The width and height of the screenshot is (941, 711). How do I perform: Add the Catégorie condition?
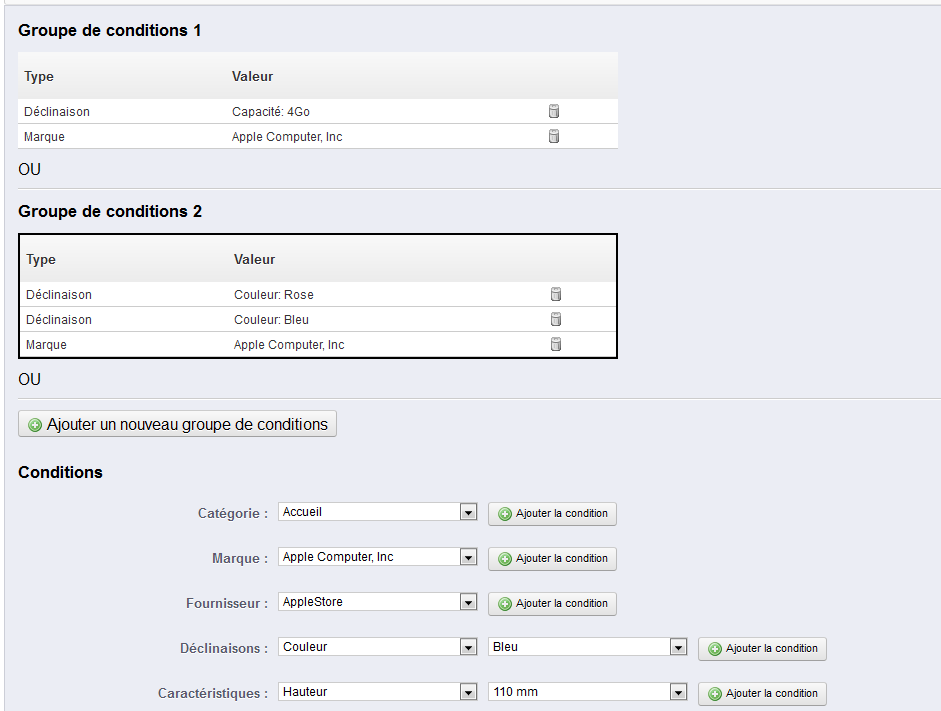552,514
